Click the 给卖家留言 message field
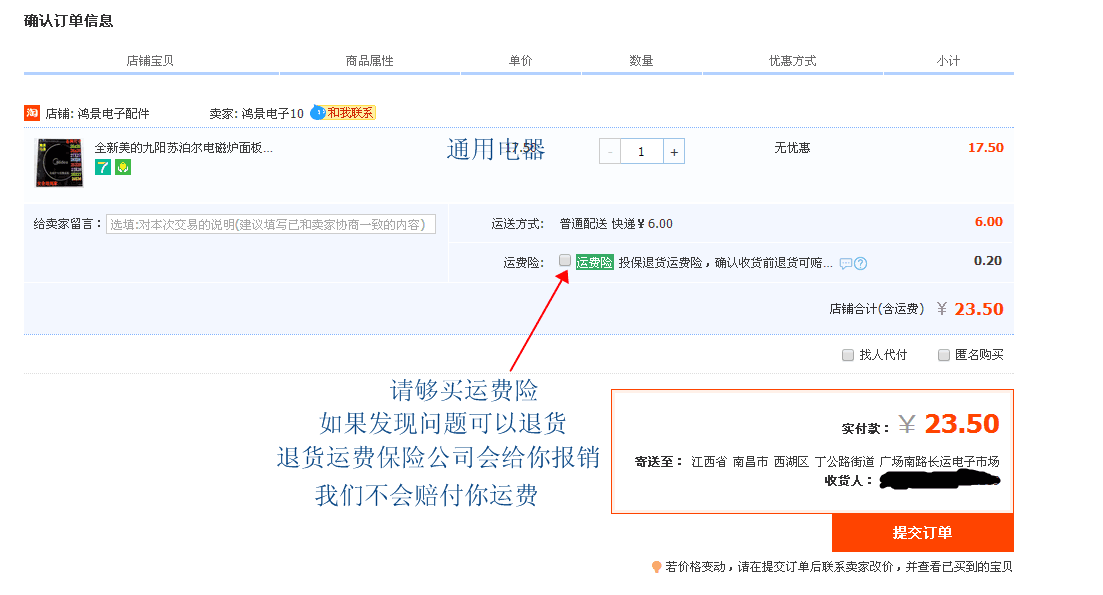 (x=271, y=224)
